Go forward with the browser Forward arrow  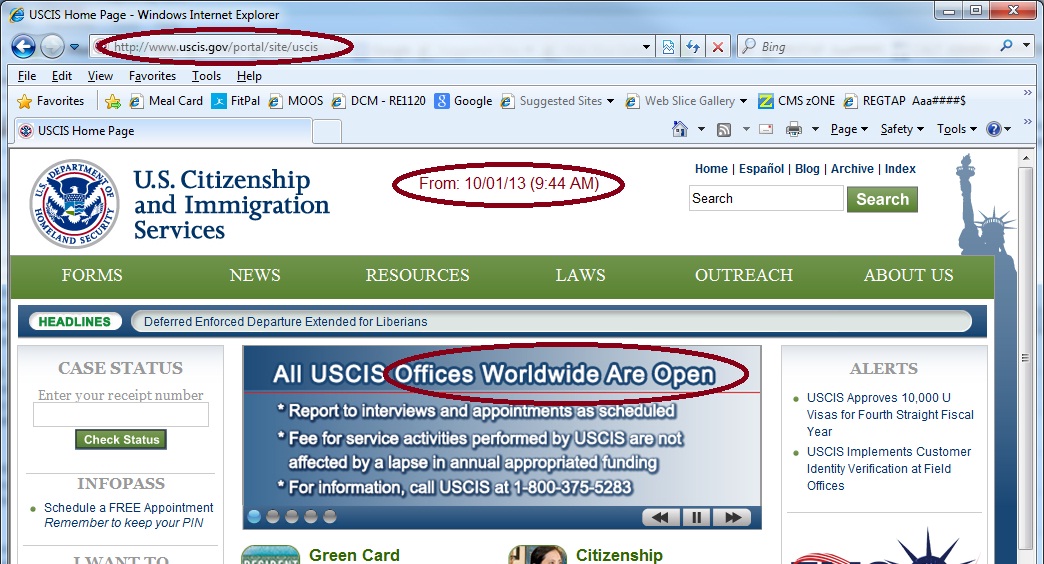coord(52,47)
